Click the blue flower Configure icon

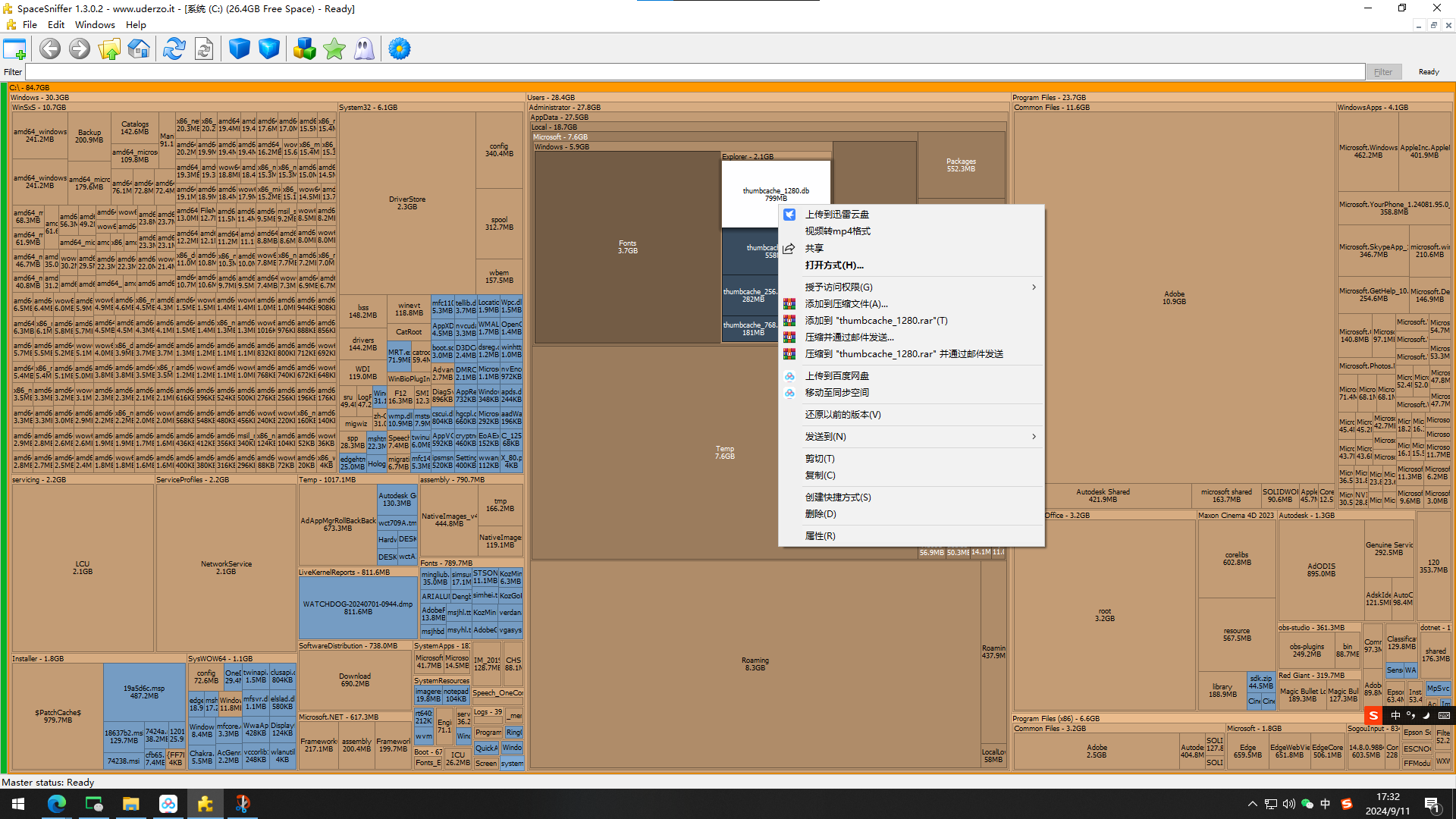[x=400, y=49]
